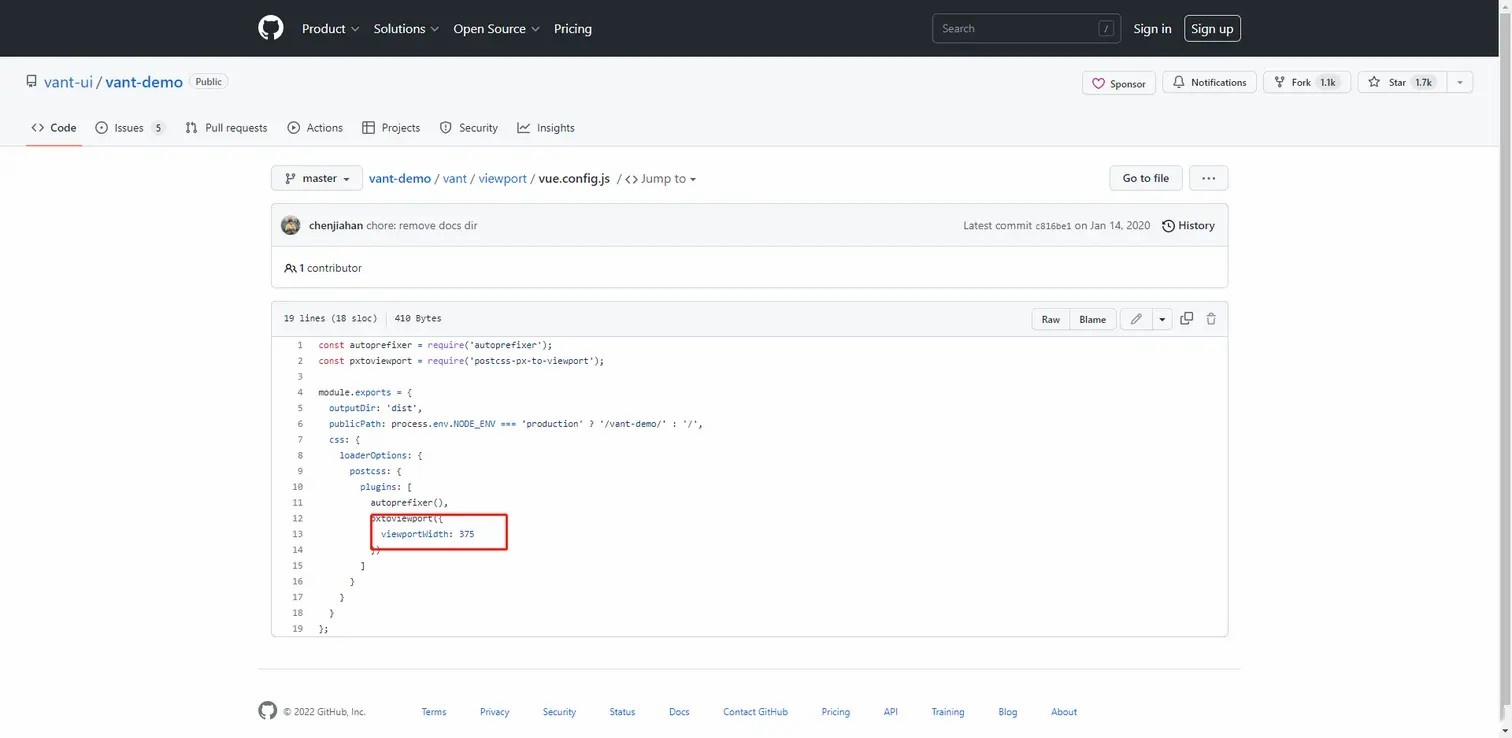This screenshot has width=1512, height=738.
Task: Click chenjiahan's avatar image
Action: click(291, 226)
